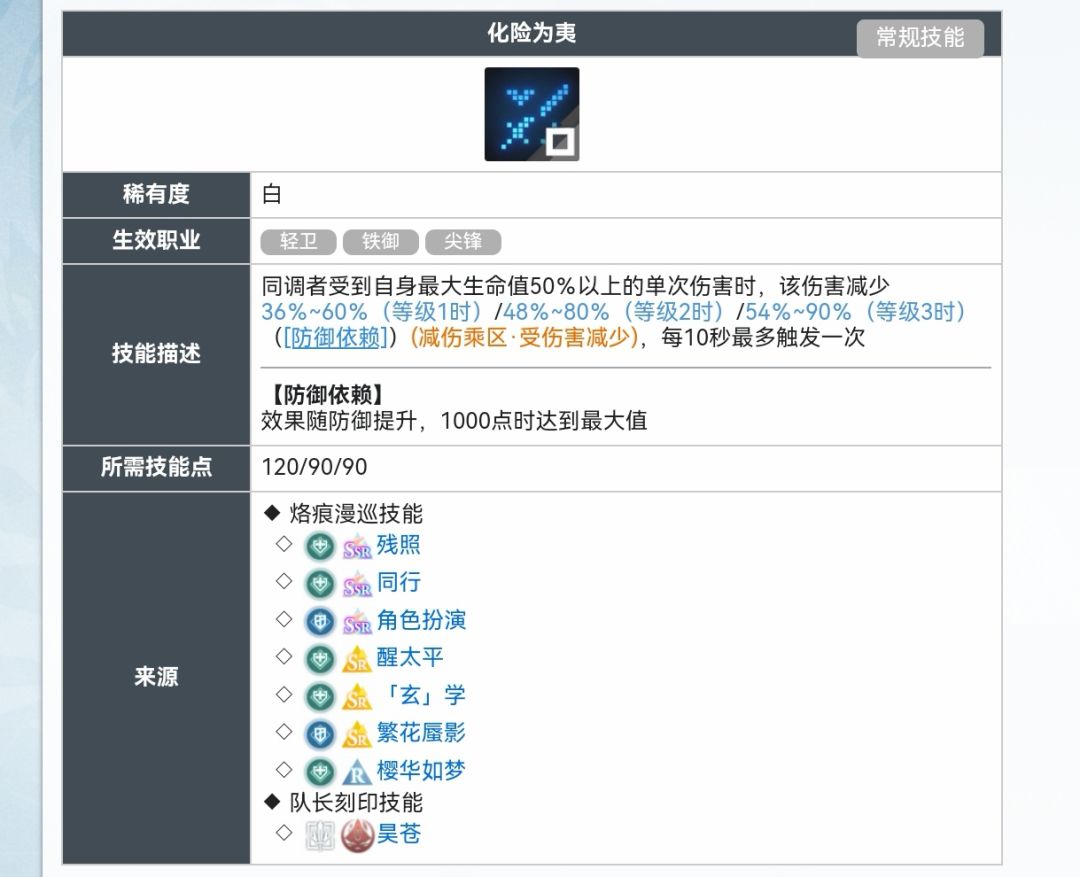
Task: Click the green type icon beside 醒太平
Action: click(320, 659)
